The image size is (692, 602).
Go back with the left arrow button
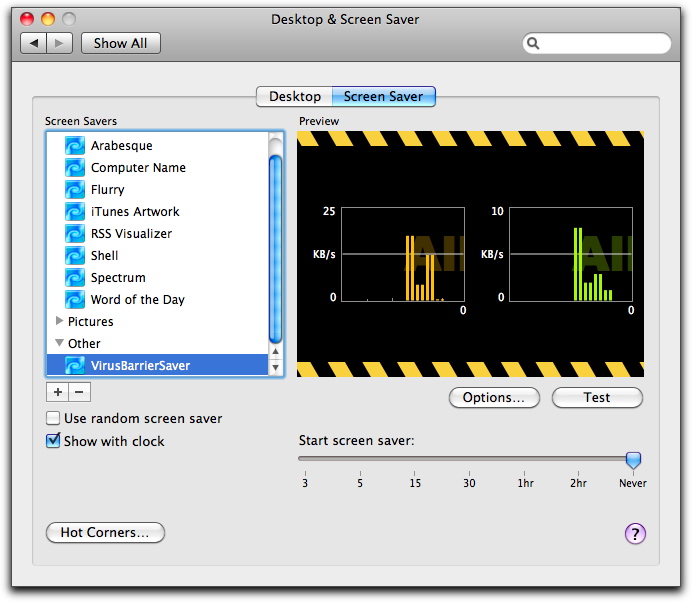[x=34, y=43]
